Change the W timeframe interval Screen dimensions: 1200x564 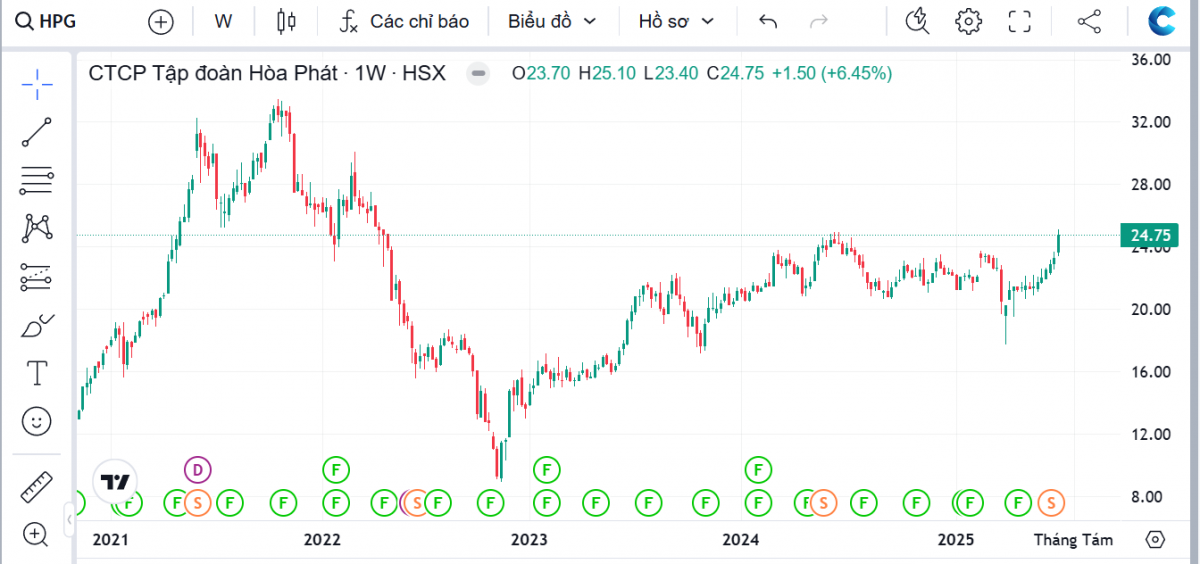pos(223,21)
